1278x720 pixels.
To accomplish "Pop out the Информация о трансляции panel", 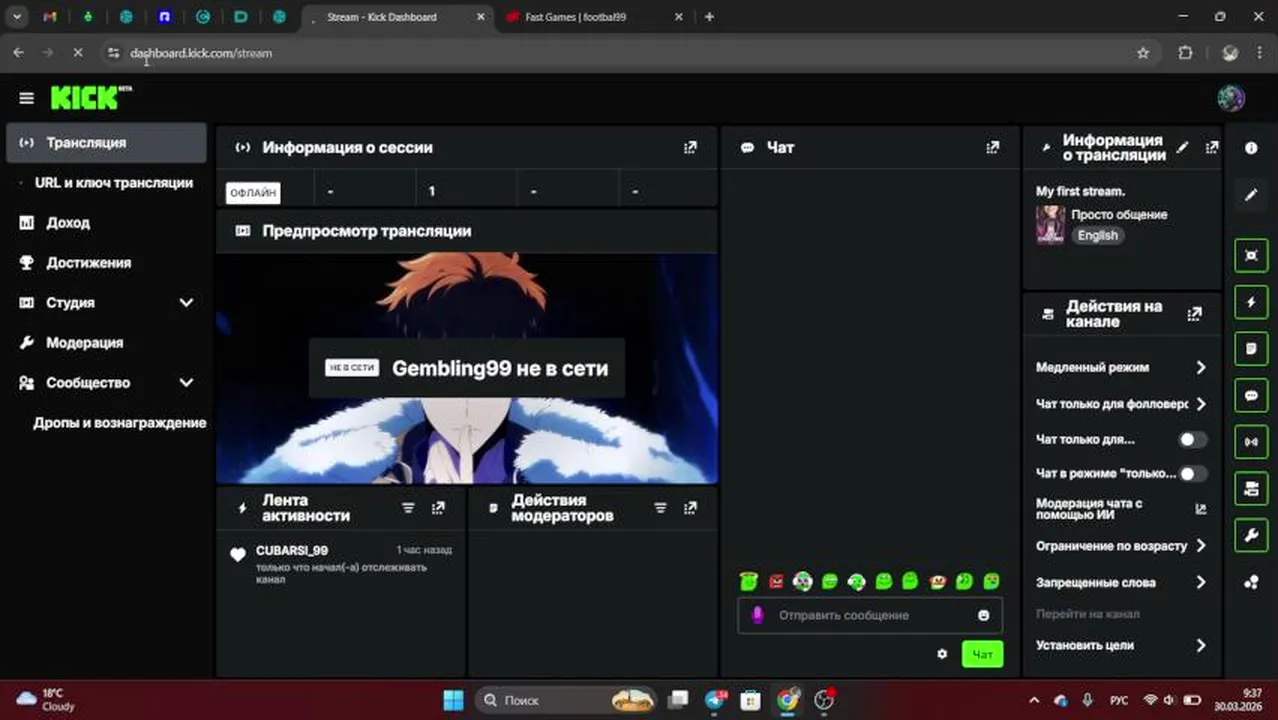I will [x=1212, y=147].
